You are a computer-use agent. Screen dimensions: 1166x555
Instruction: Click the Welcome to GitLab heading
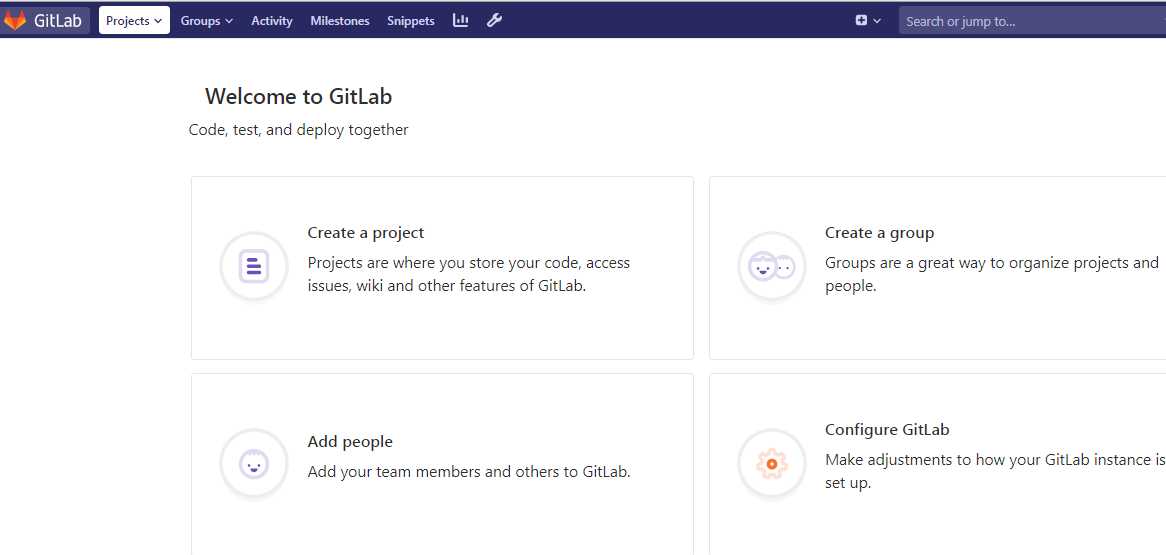click(298, 97)
